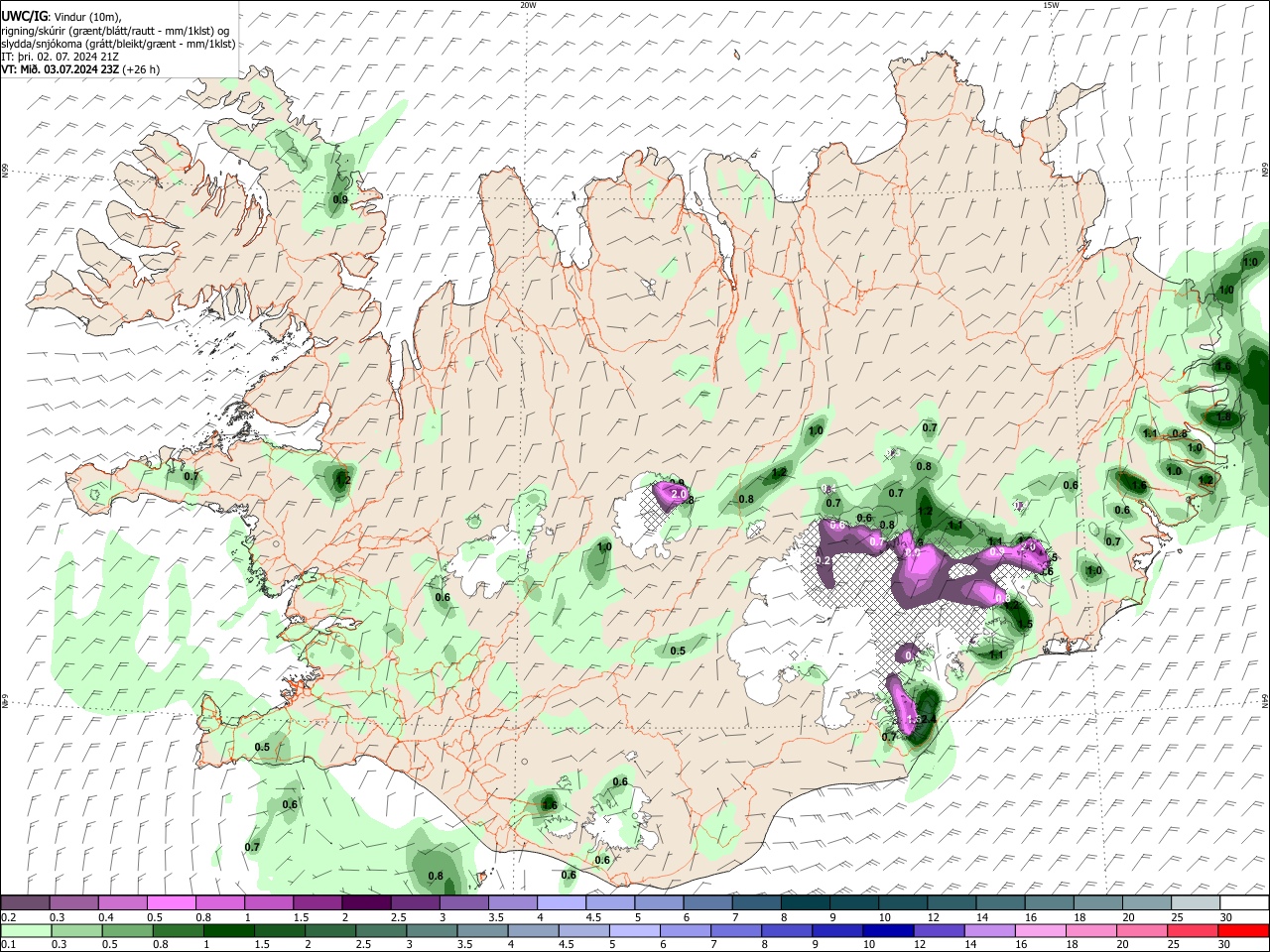Click the 'slydda/snjókoma' legend description line
Screen dimensions: 1270x952
coord(118,44)
